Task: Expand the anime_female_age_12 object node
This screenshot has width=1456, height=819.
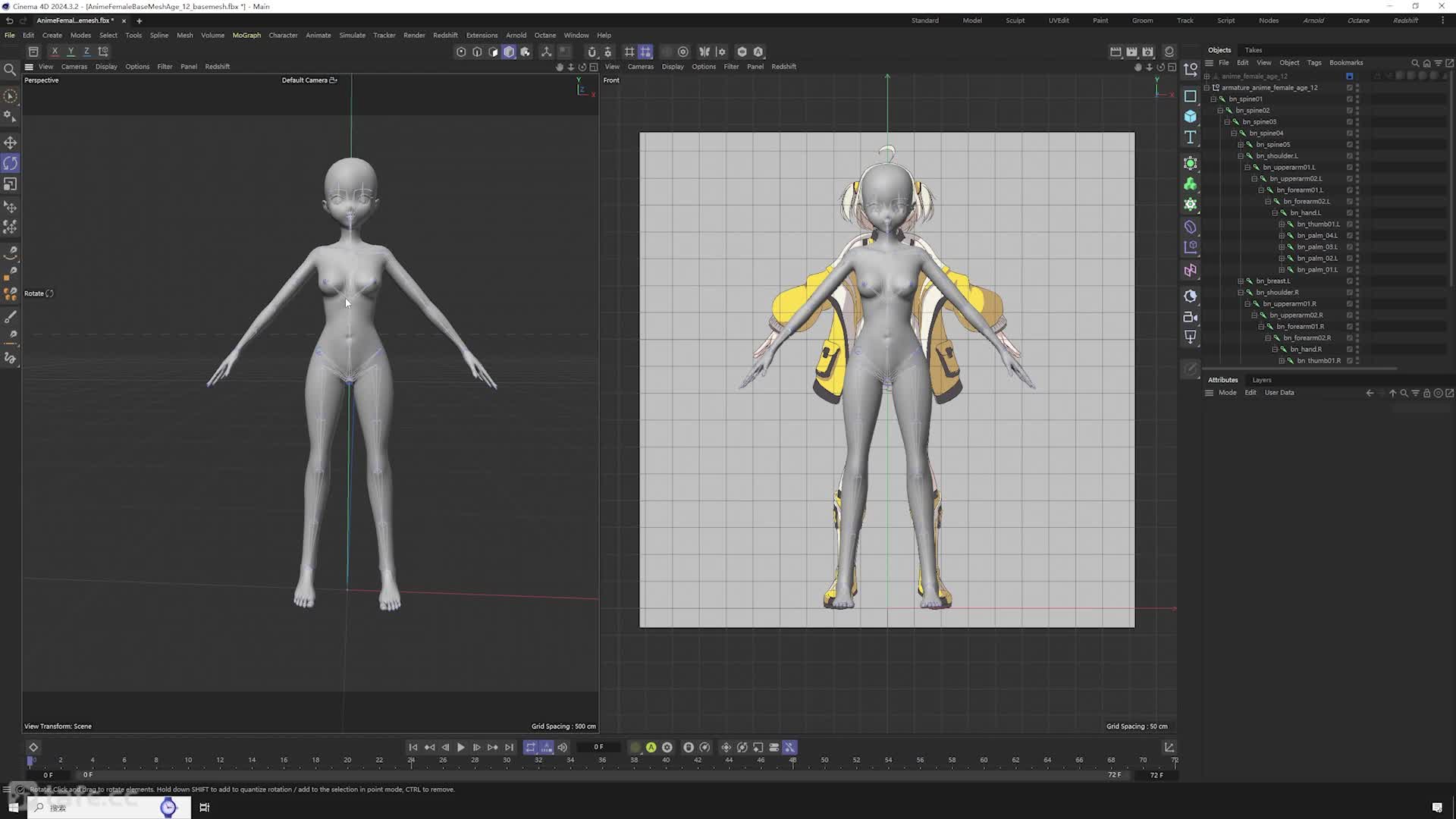Action: 1207,77
